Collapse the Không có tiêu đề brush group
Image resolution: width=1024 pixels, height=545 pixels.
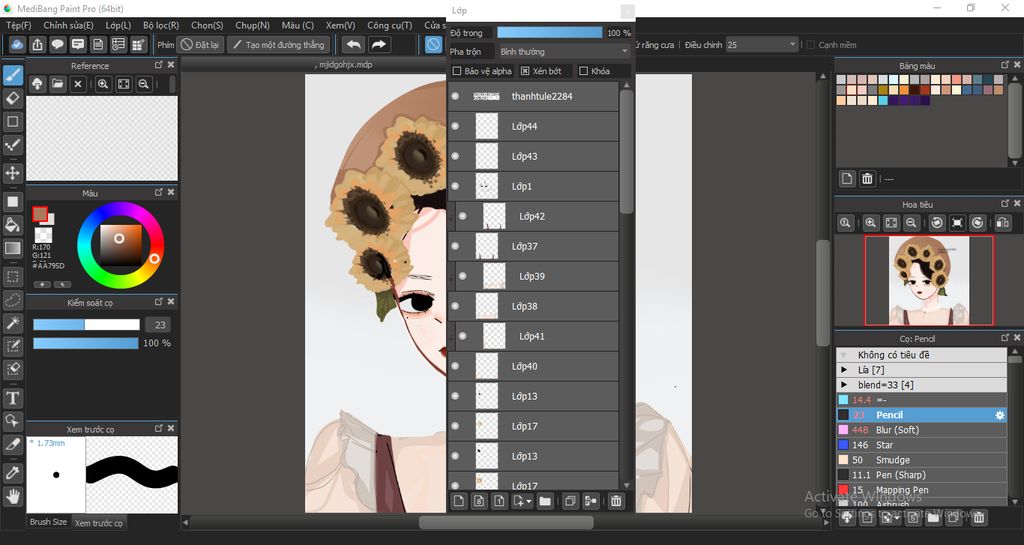pos(844,354)
